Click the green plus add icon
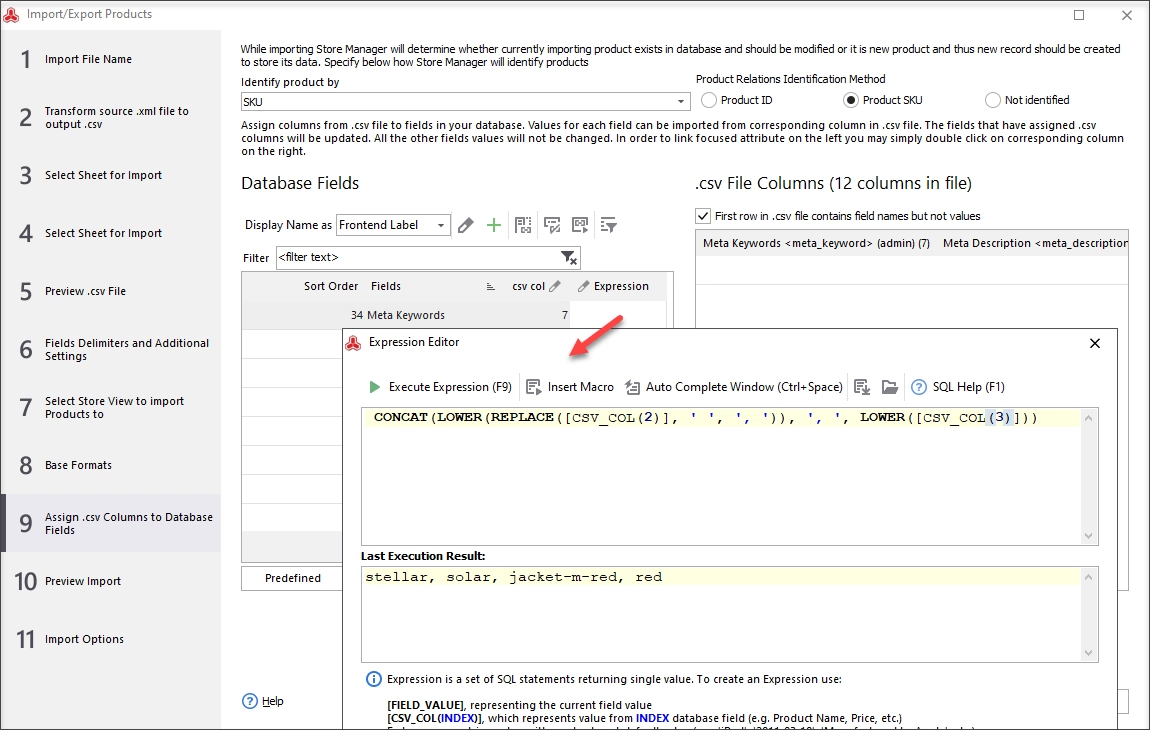The image size is (1150, 730). [494, 225]
